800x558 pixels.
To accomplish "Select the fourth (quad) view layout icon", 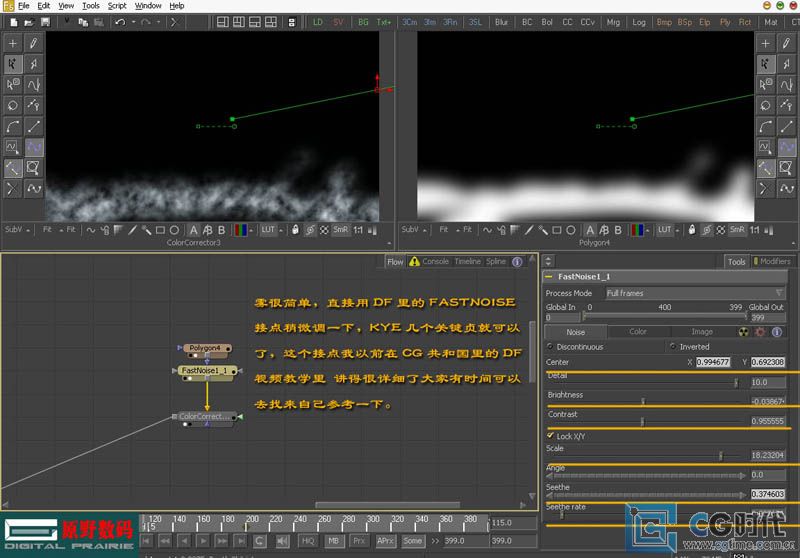I will (271, 22).
